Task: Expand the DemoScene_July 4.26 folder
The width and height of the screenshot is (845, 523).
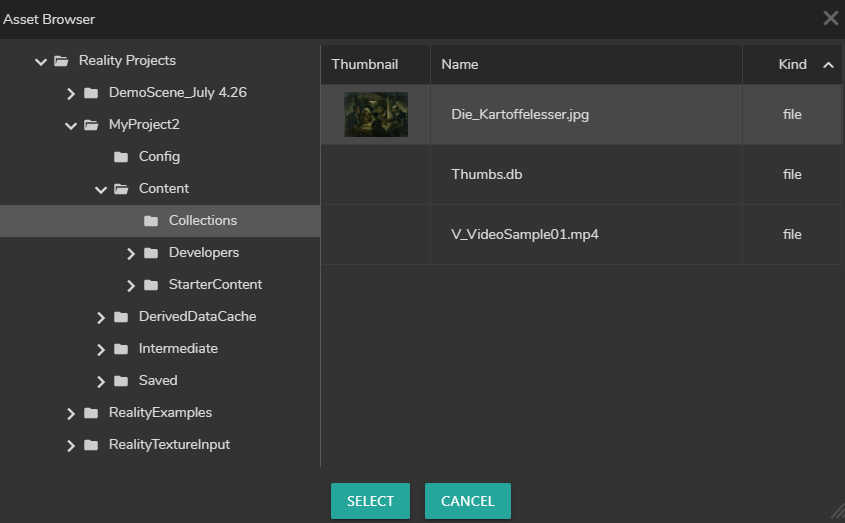Action: tap(71, 94)
